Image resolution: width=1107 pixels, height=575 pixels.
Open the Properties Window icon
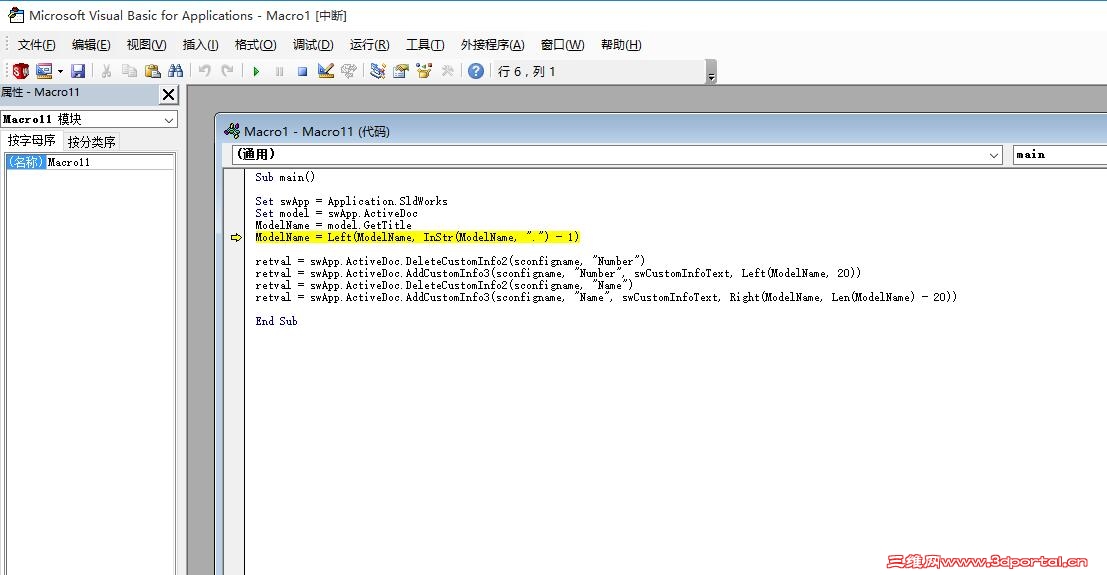click(x=401, y=71)
